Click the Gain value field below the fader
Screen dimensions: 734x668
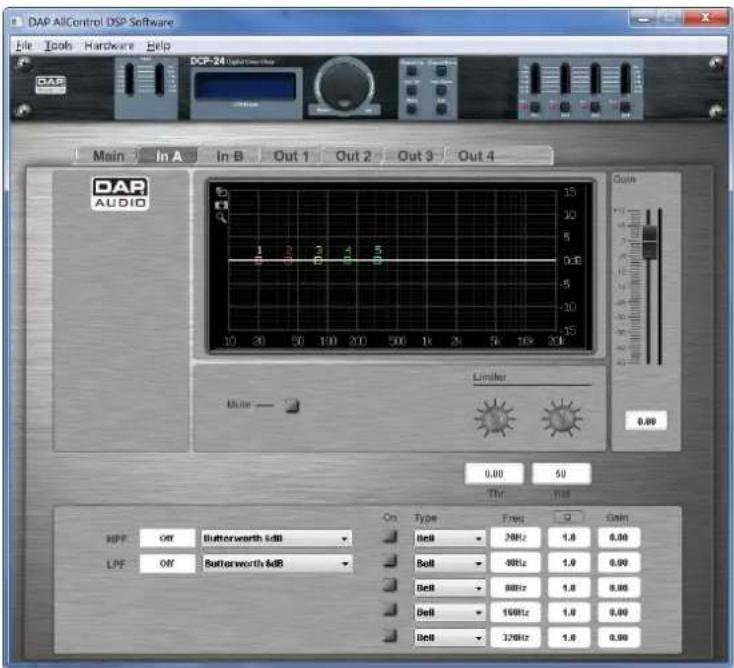pos(646,421)
